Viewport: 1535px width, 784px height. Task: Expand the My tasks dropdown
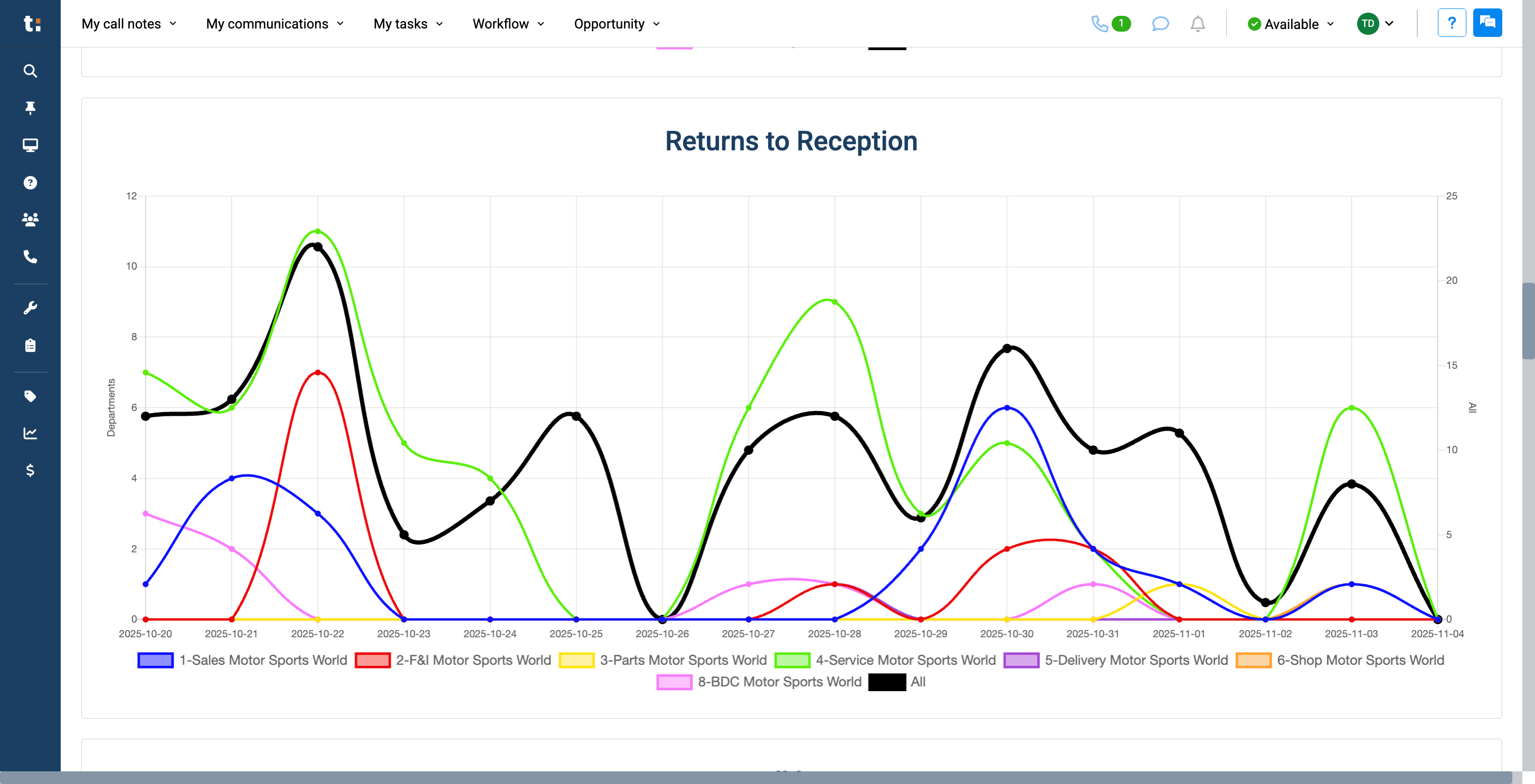click(408, 24)
